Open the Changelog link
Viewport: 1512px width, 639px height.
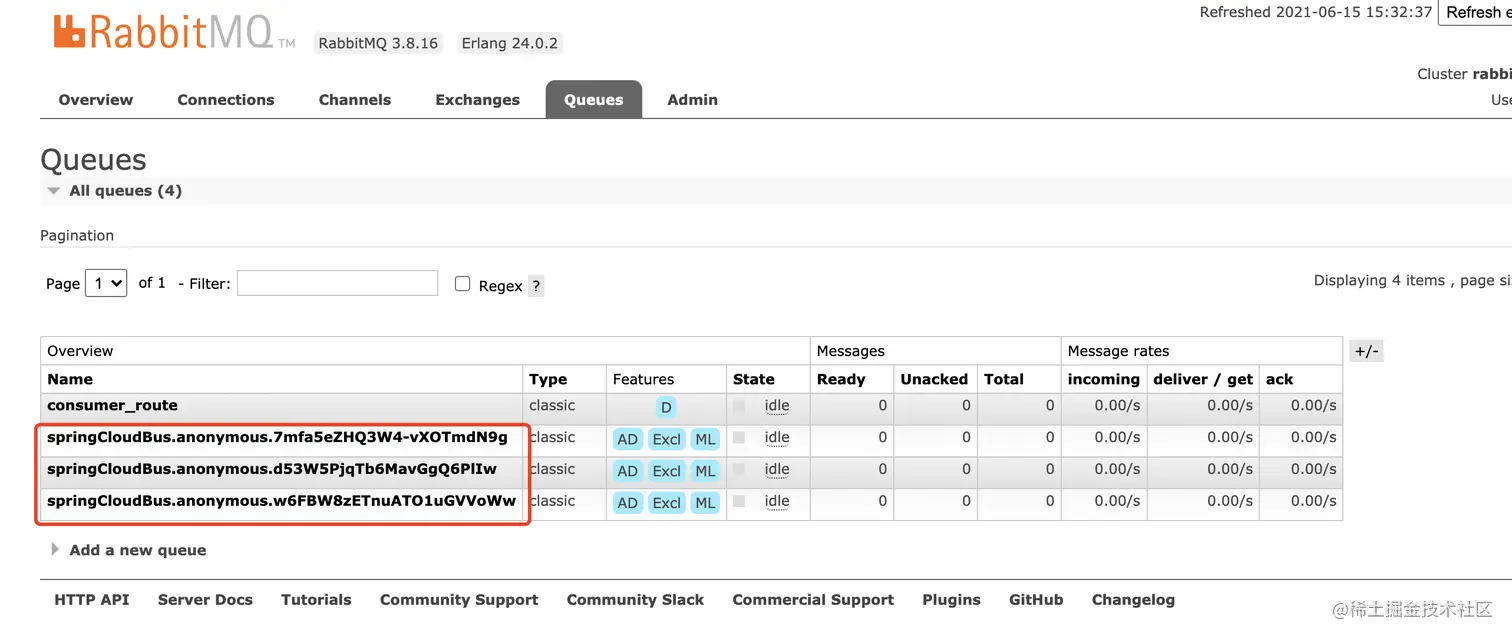1133,600
